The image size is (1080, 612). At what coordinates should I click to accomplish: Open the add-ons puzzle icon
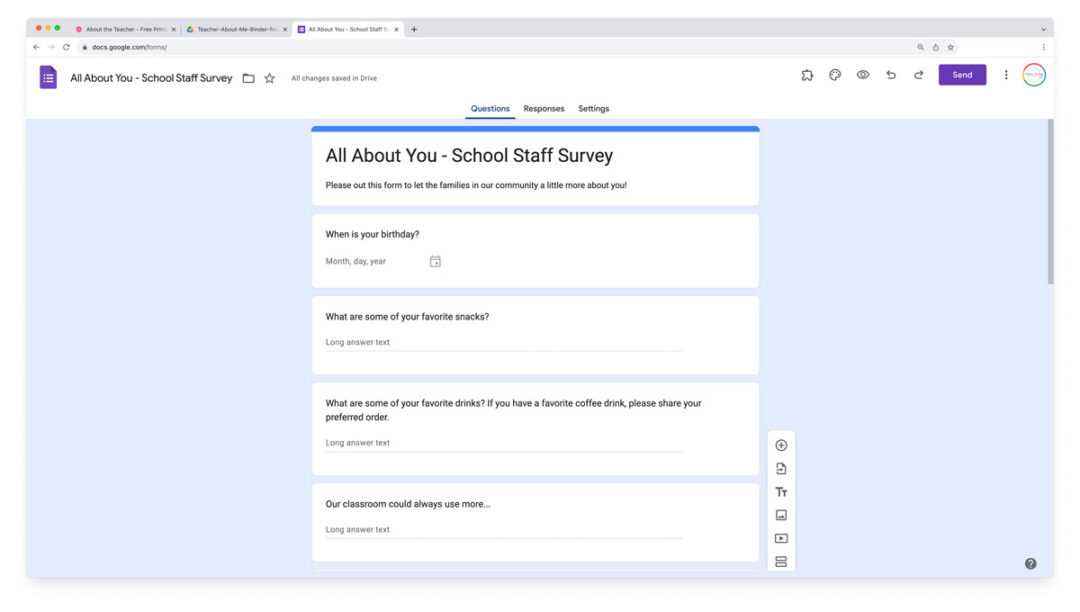[807, 75]
